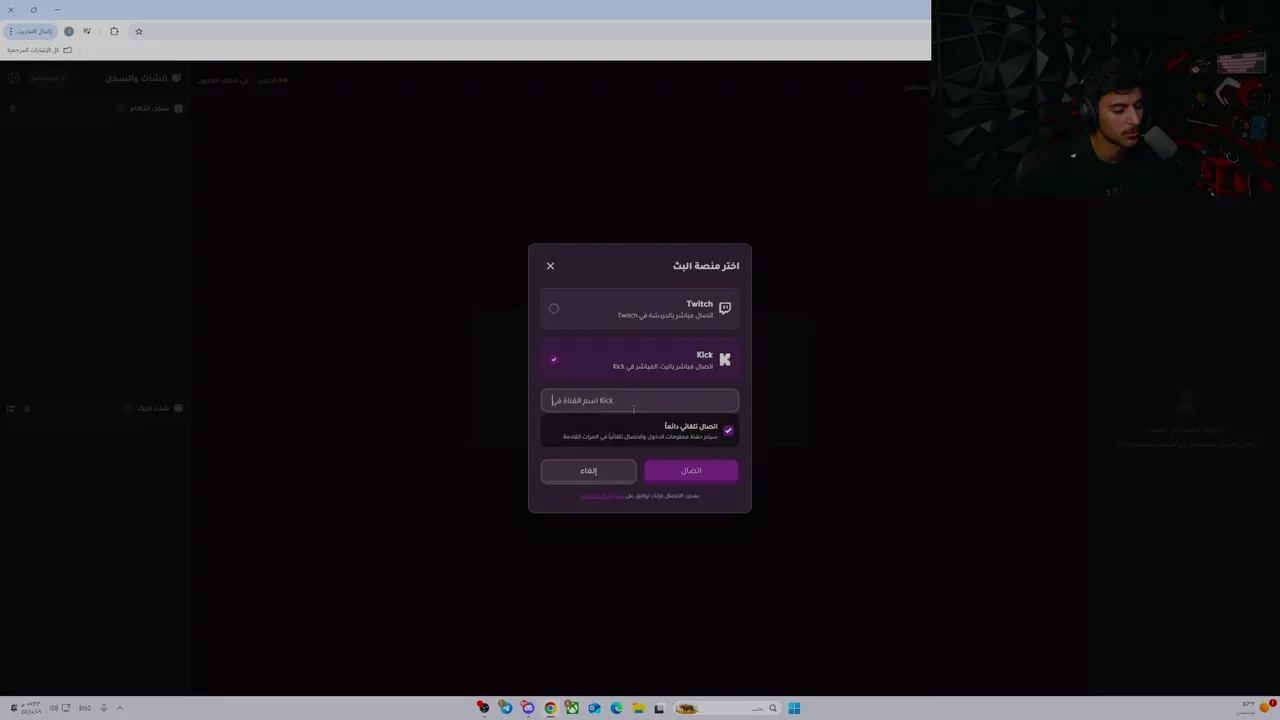The width and height of the screenshot is (1280, 720).
Task: Click the taskbar search box
Action: [727, 708]
